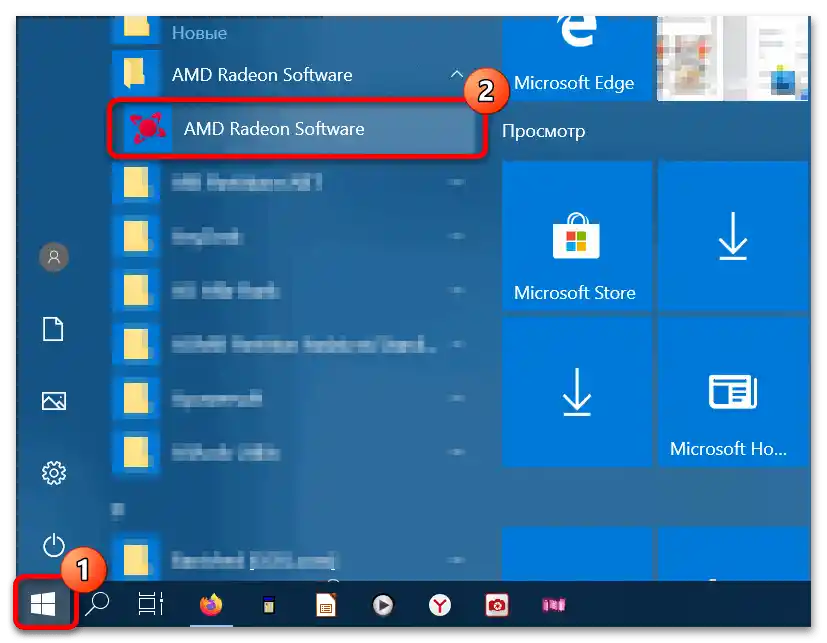827x643 pixels.
Task: Open the pink icon app on taskbar
Action: (554, 604)
